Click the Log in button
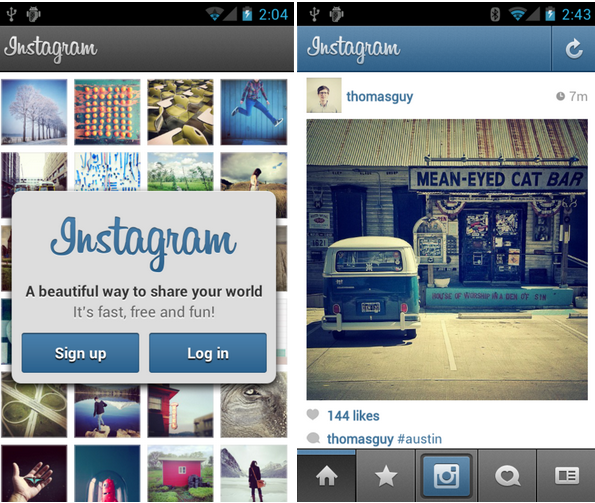The width and height of the screenshot is (595, 503). point(208,353)
